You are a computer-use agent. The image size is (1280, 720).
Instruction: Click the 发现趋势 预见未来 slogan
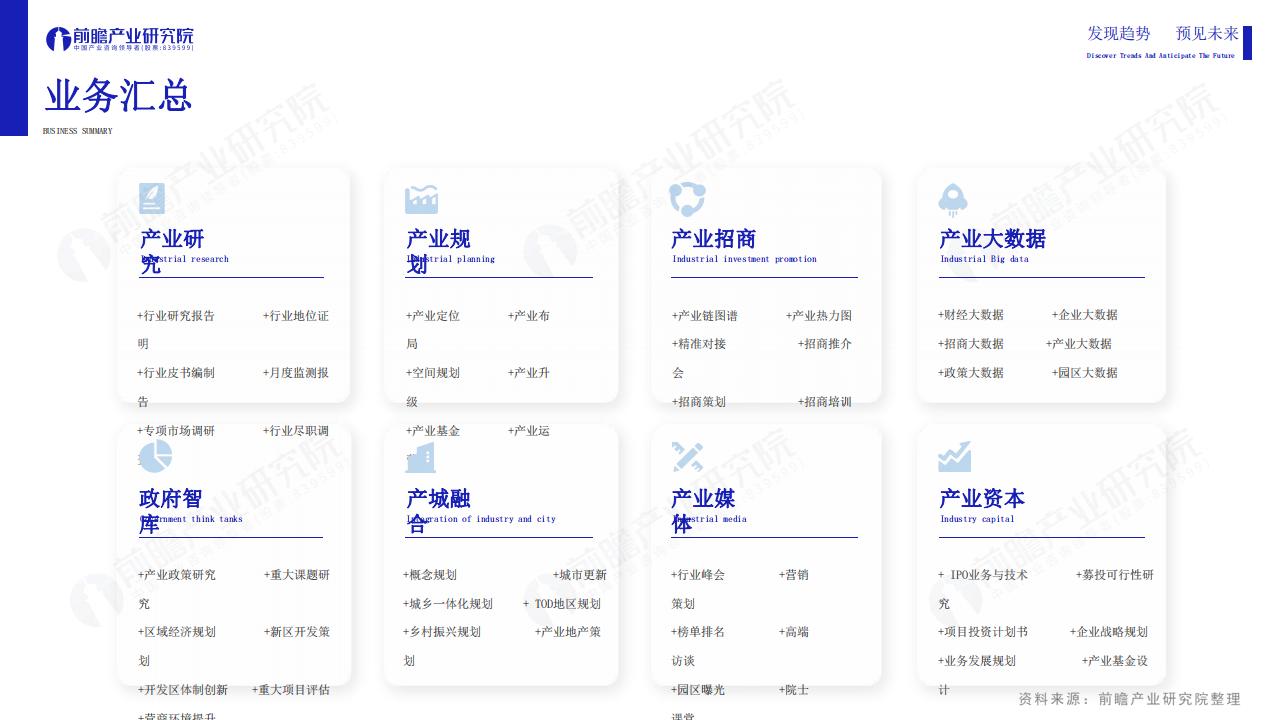click(x=1162, y=34)
